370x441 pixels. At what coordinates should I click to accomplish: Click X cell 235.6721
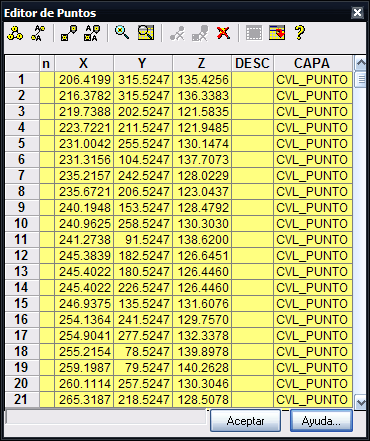click(x=84, y=191)
